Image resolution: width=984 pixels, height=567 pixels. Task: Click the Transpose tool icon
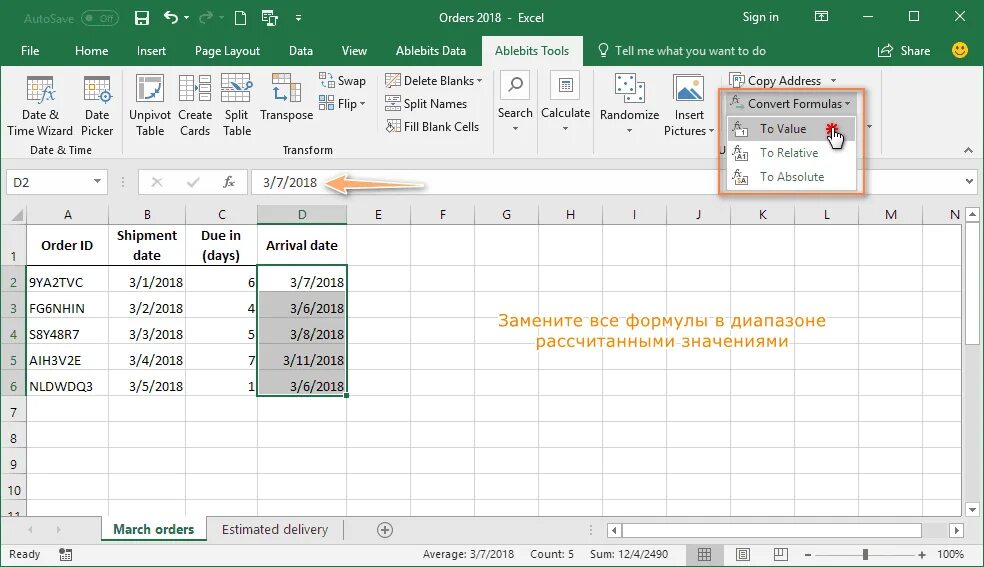pyautogui.click(x=286, y=88)
